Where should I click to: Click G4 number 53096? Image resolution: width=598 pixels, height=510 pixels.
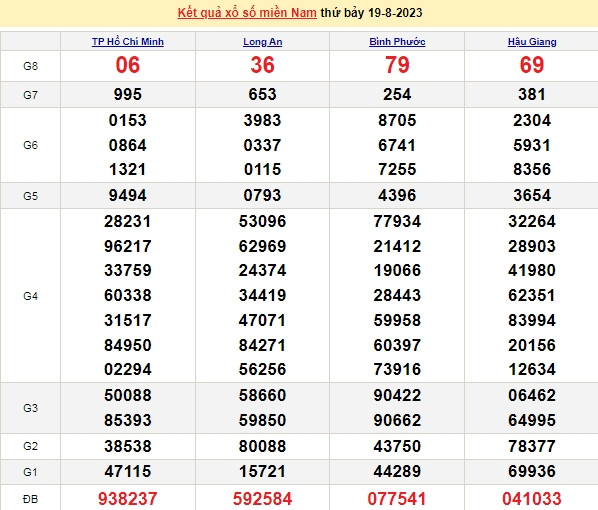pyautogui.click(x=262, y=221)
